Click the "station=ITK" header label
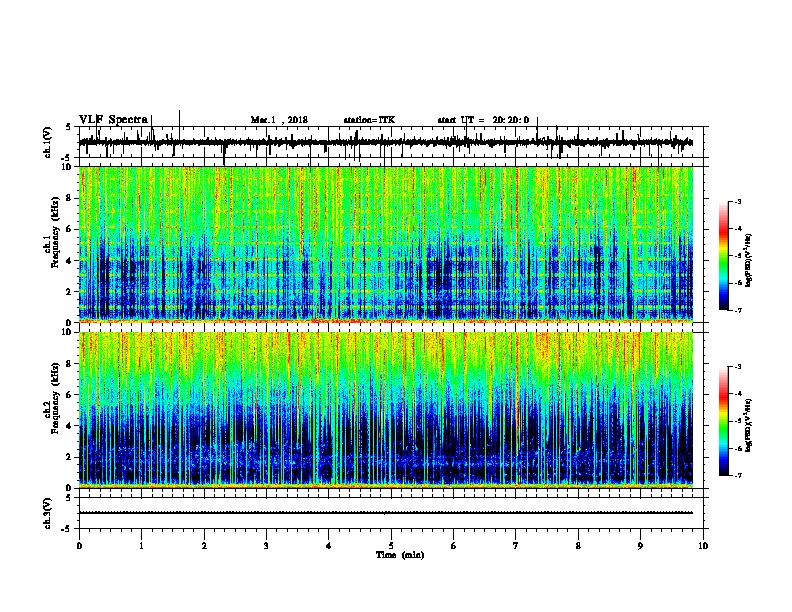 coord(369,120)
